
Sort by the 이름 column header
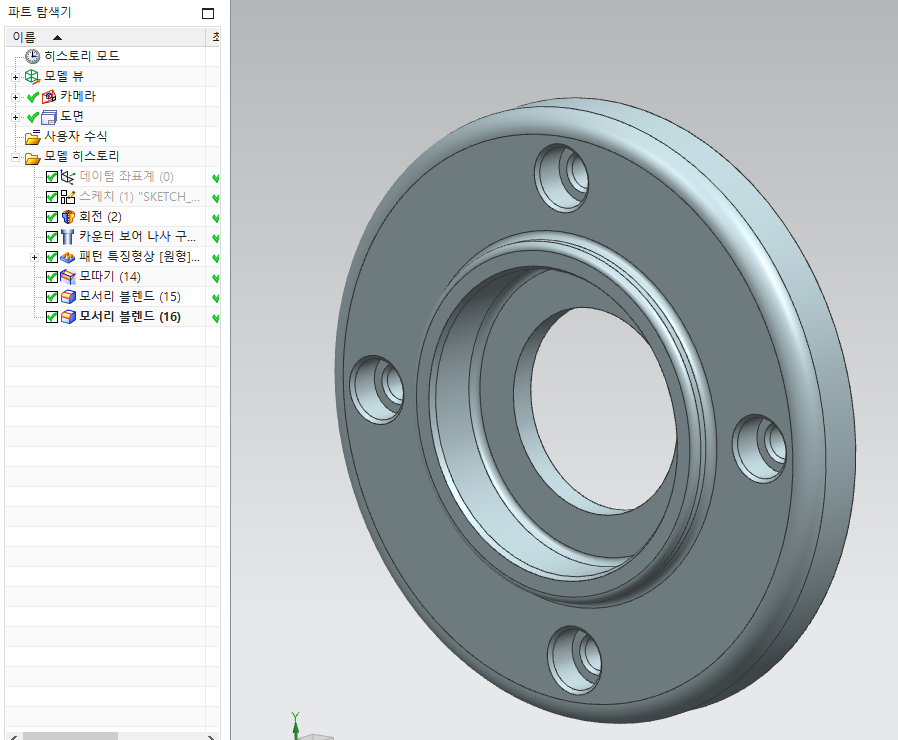pyautogui.click(x=105, y=37)
